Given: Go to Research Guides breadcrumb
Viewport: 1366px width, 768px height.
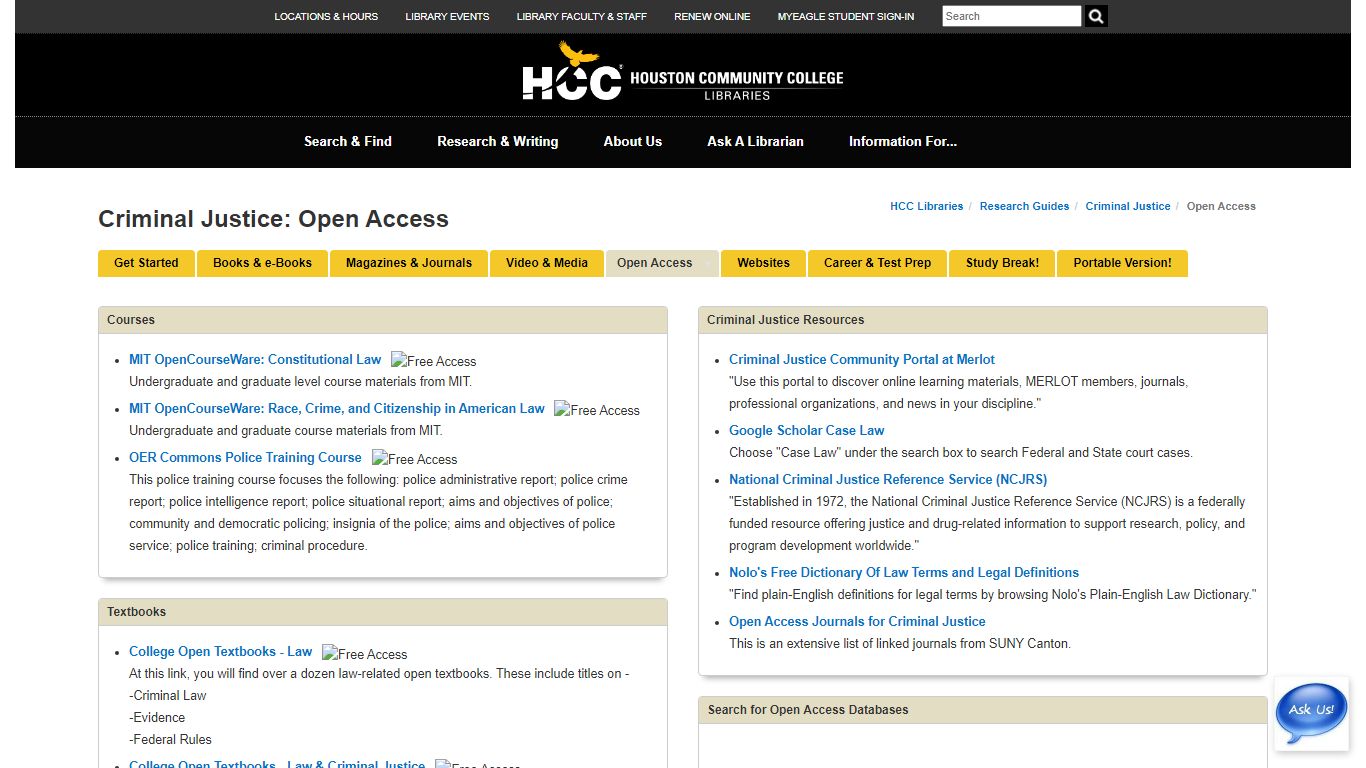Looking at the screenshot, I should coord(1024,206).
